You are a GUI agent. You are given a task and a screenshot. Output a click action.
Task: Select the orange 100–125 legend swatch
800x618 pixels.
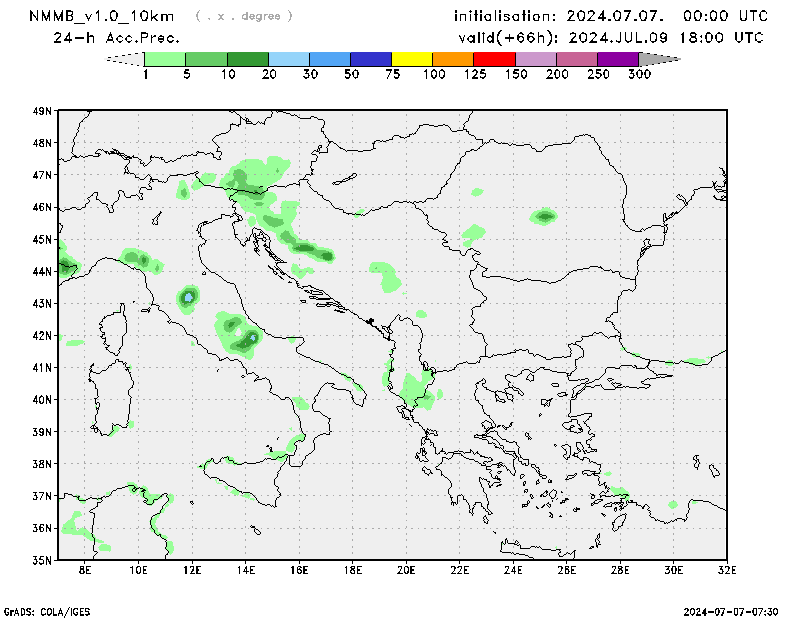[x=453, y=59]
